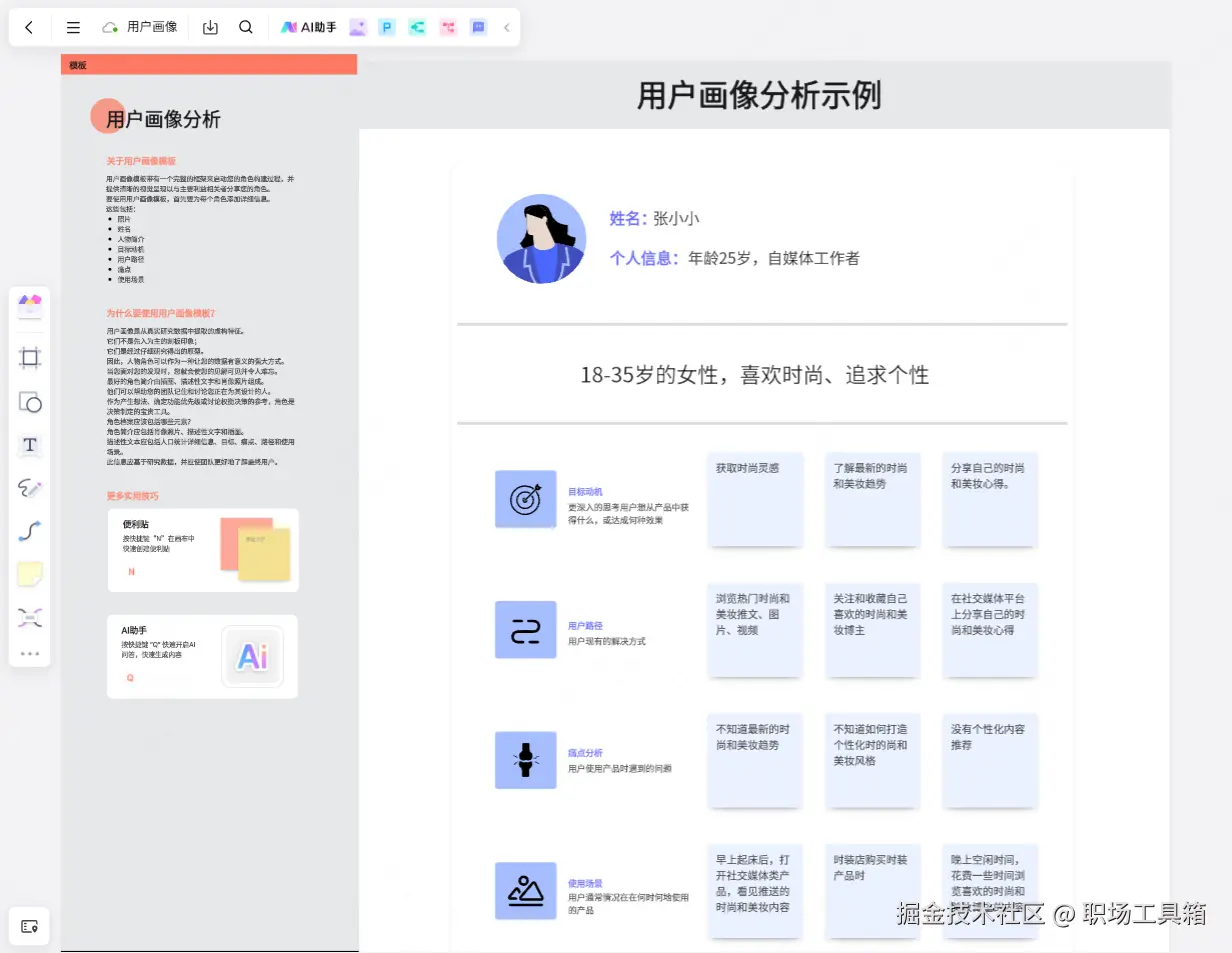
Task: Open search with the magnifier icon
Action: pyautogui.click(x=245, y=27)
